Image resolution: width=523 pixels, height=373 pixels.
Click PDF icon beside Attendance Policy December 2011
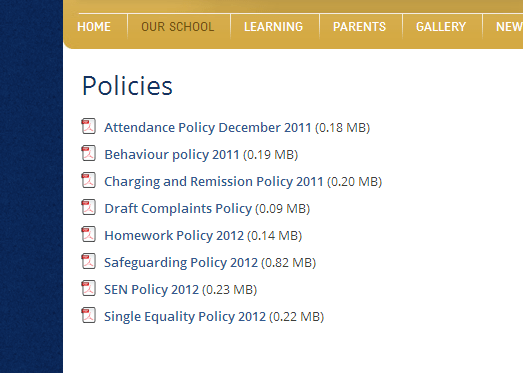tap(88, 126)
